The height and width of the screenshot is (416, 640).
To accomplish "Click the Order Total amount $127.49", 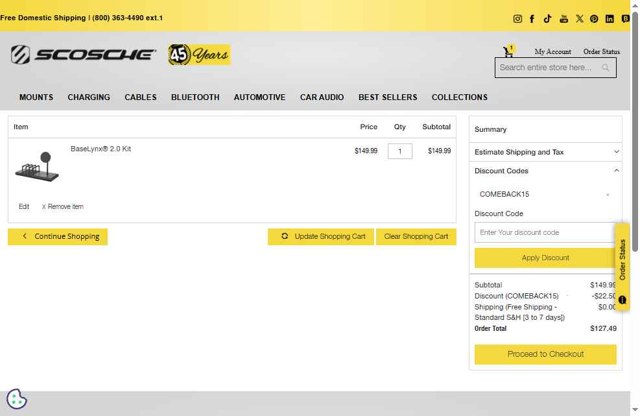I will 603,329.
